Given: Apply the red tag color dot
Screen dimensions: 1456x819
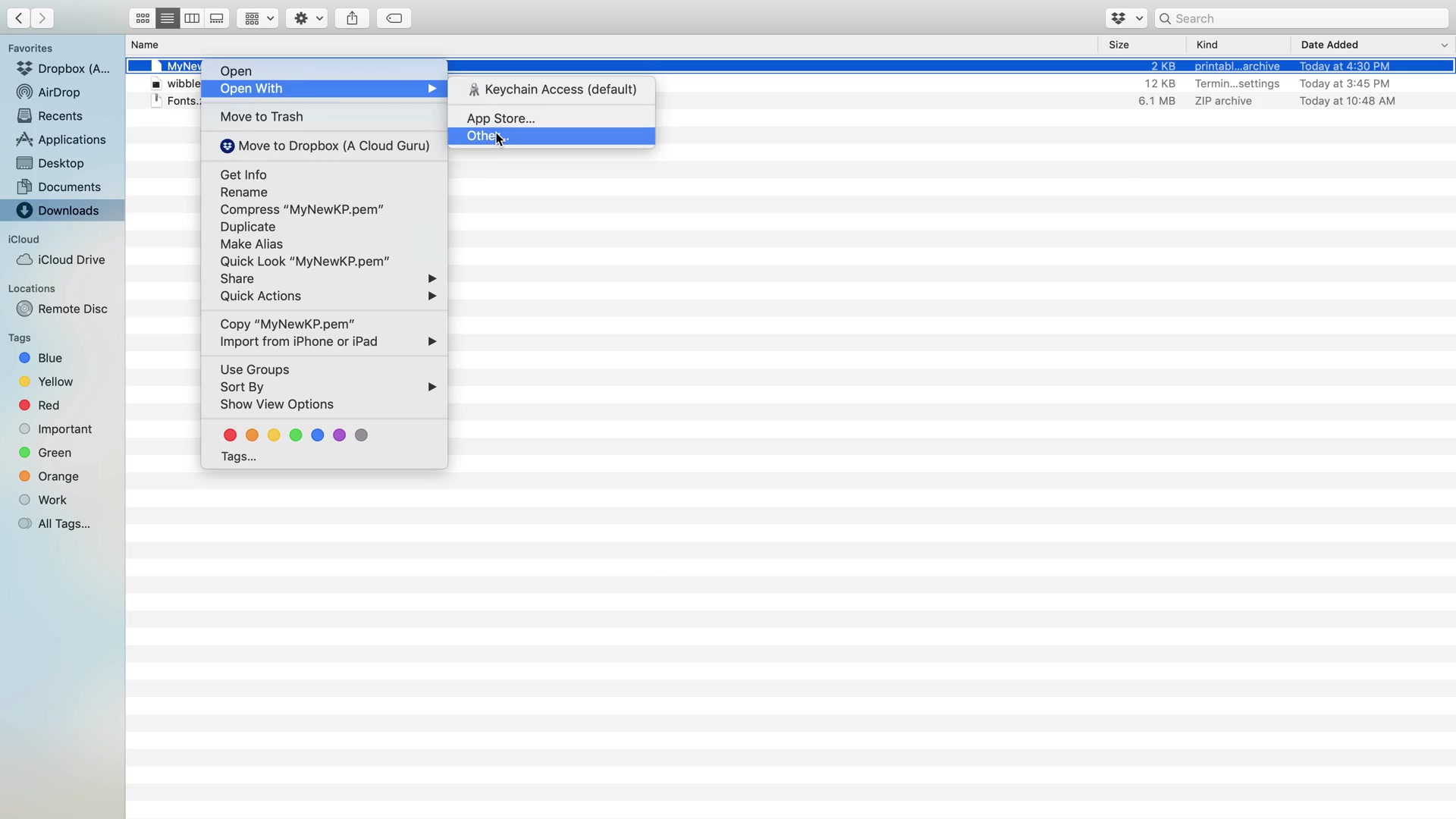Looking at the screenshot, I should coord(230,435).
